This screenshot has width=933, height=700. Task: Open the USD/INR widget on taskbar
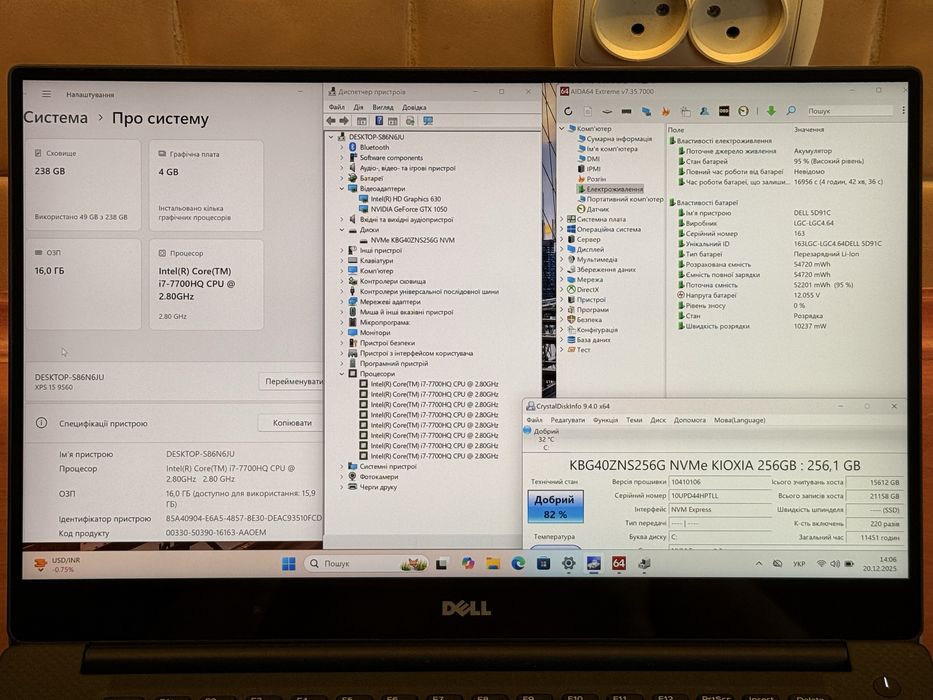tap(57, 564)
